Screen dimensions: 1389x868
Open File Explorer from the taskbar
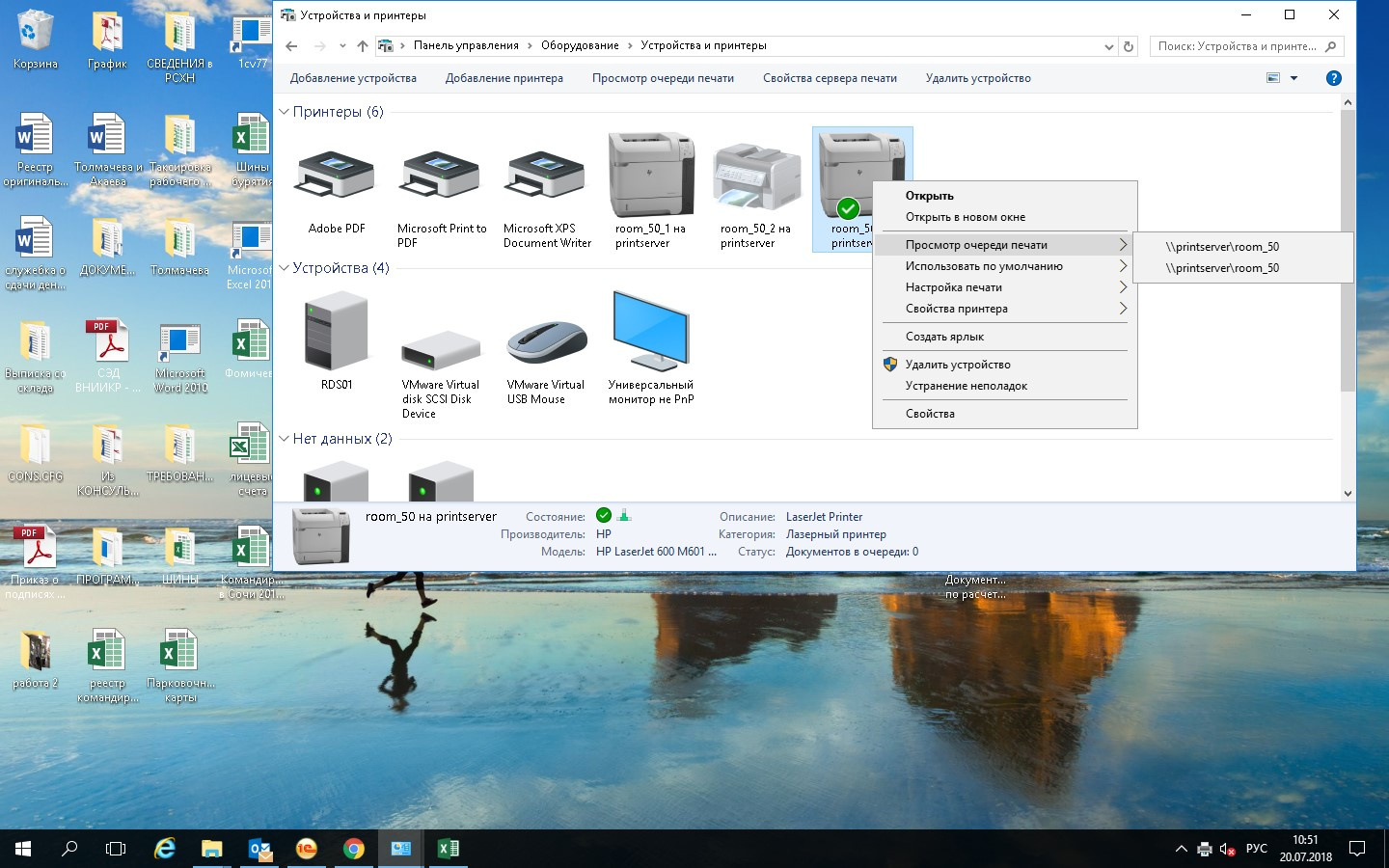coord(212,849)
